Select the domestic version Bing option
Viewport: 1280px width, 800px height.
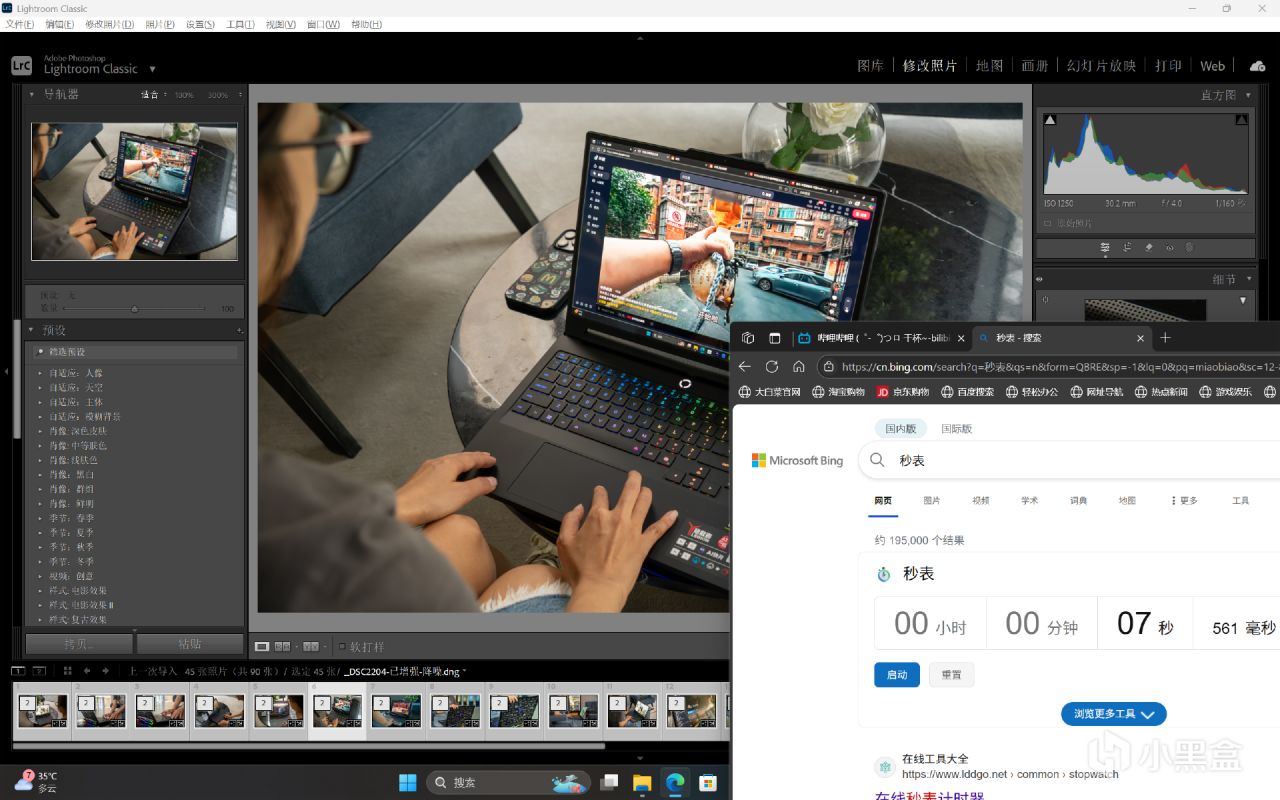(901, 428)
